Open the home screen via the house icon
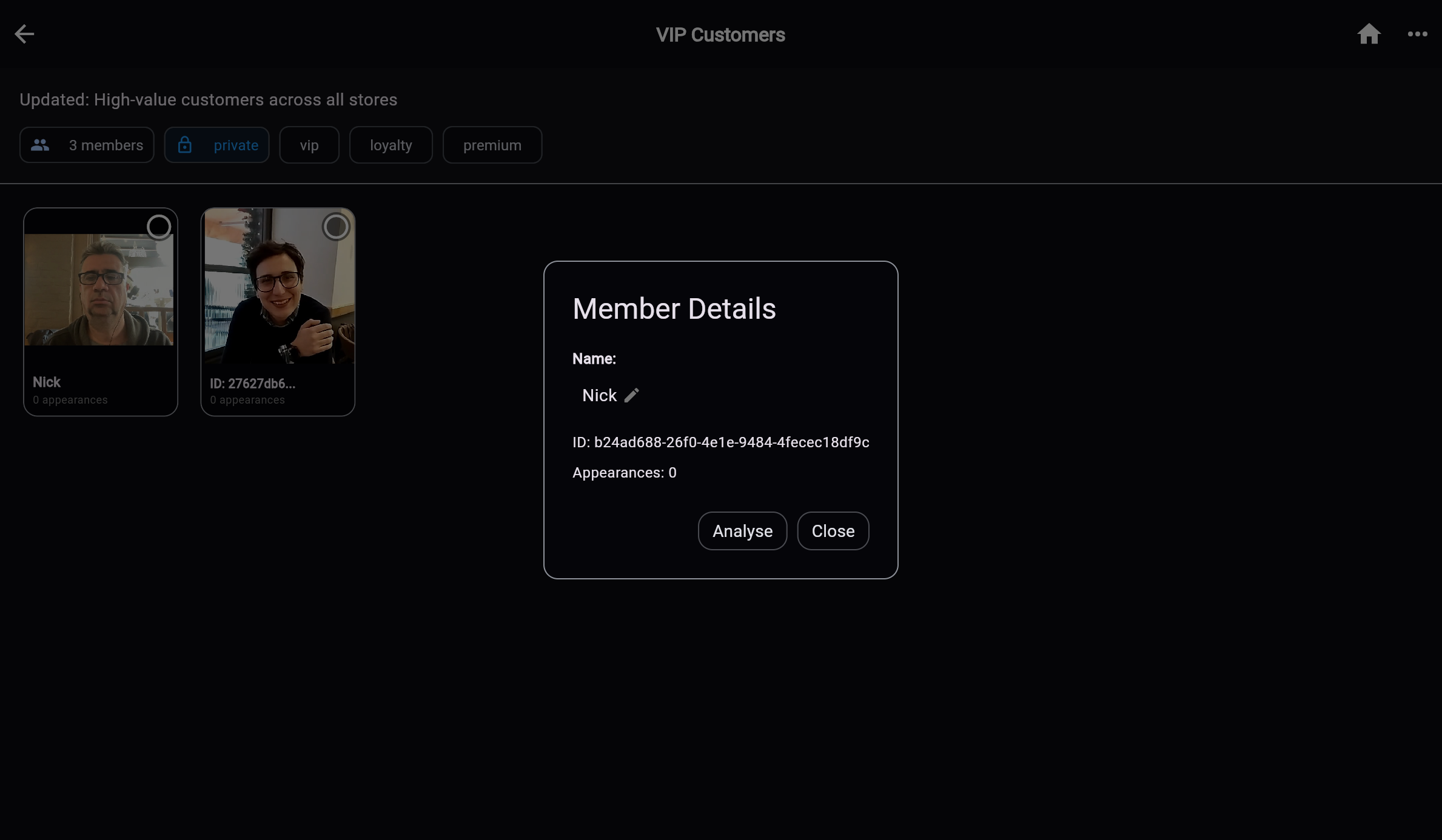 pos(1369,34)
